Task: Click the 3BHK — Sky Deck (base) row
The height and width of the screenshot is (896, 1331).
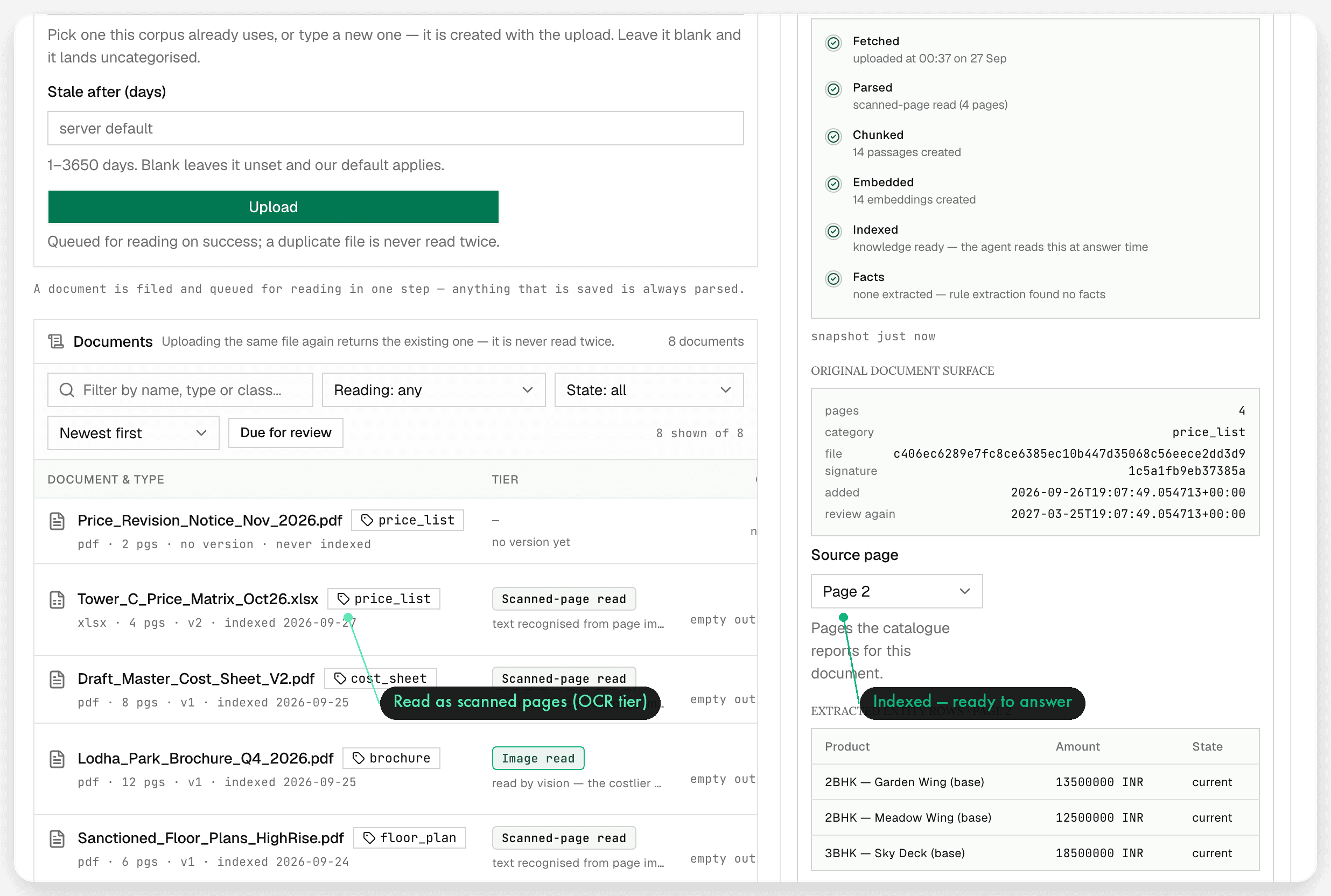Action: [1035, 853]
